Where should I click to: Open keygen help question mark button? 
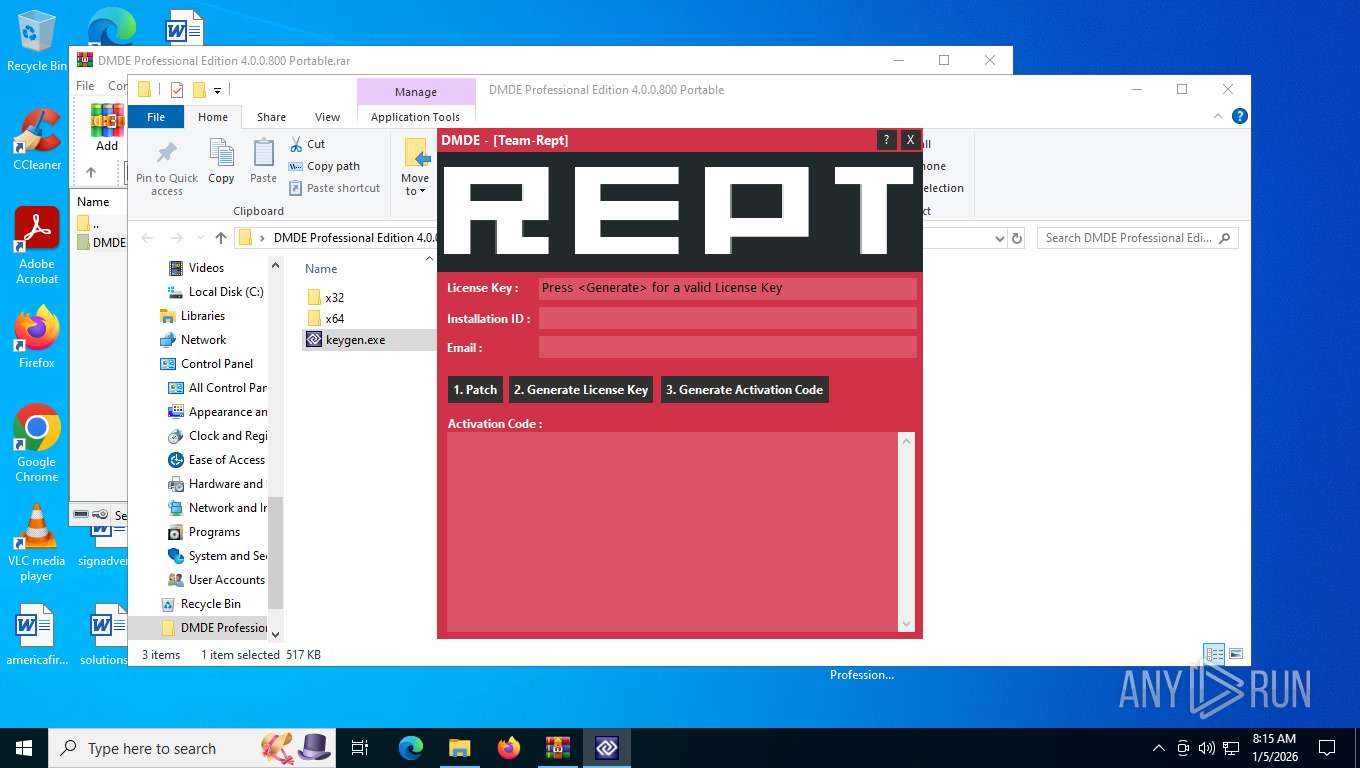[x=886, y=140]
